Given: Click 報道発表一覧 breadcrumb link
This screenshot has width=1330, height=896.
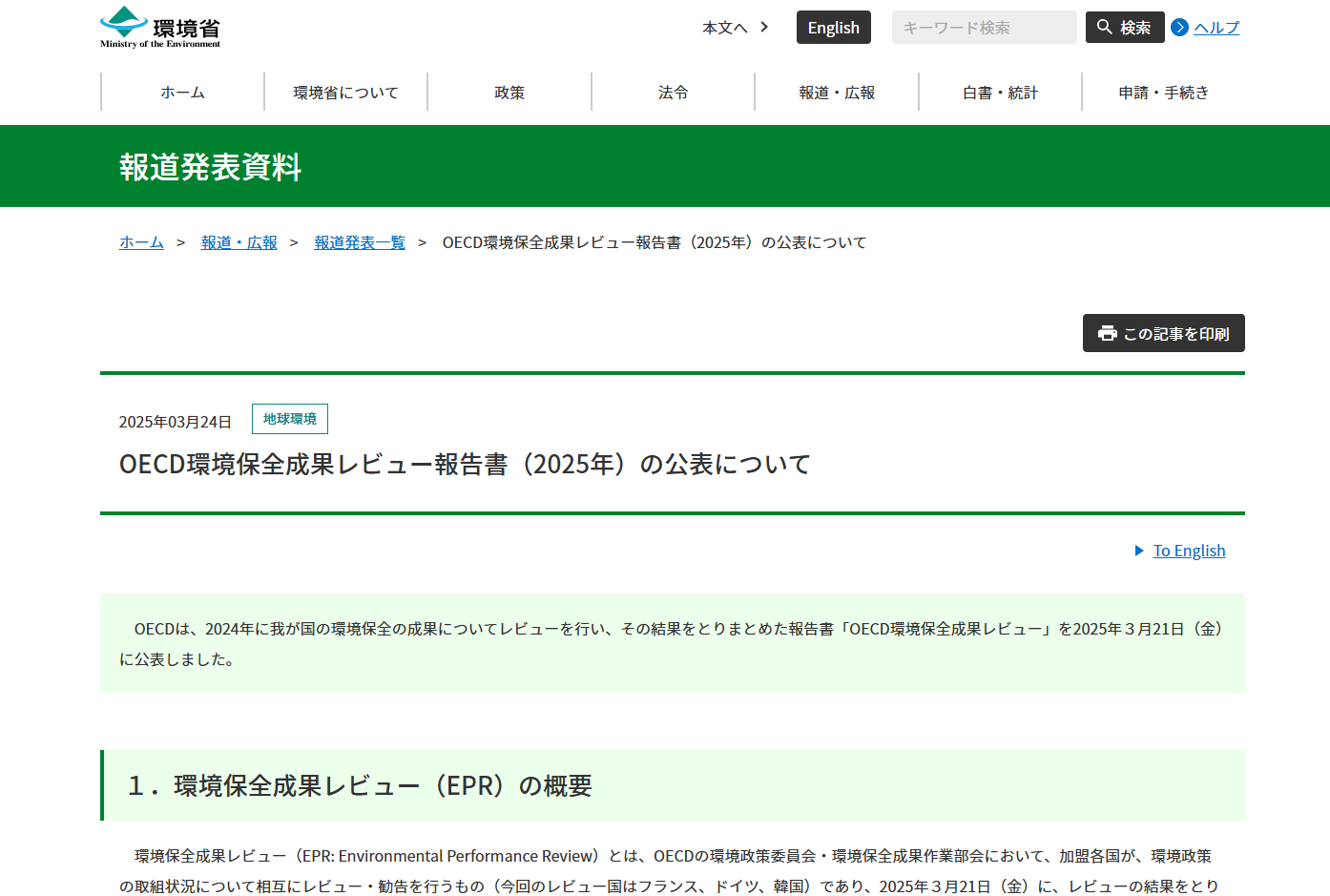Looking at the screenshot, I should [360, 242].
